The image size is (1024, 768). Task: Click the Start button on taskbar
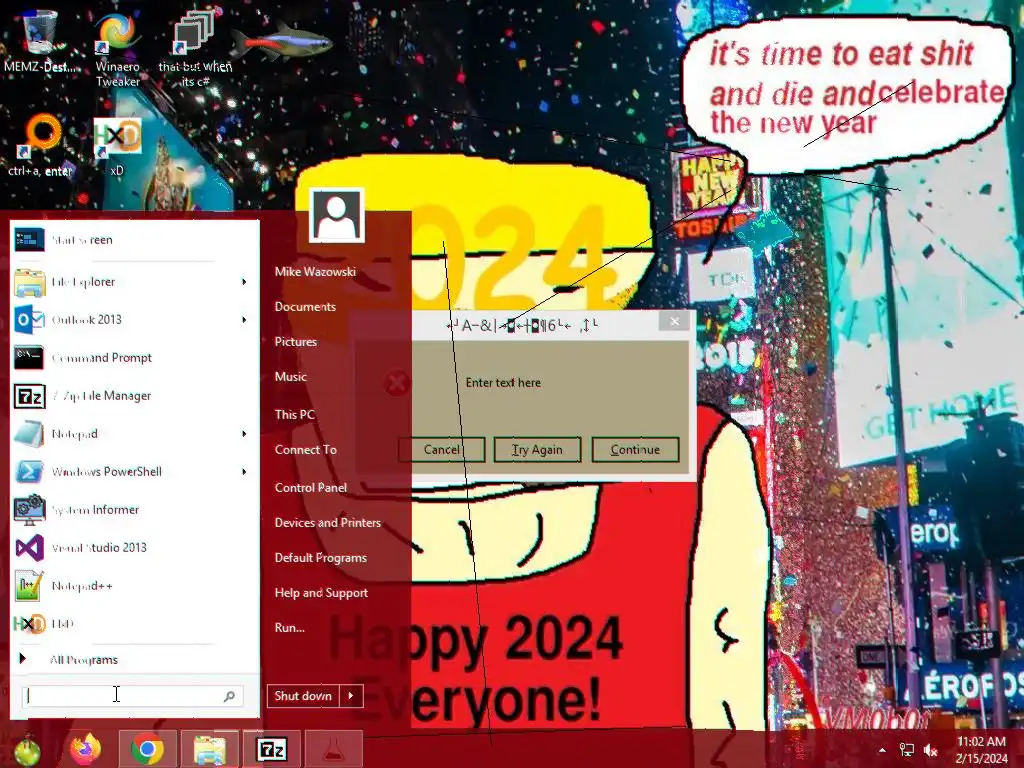click(x=26, y=750)
